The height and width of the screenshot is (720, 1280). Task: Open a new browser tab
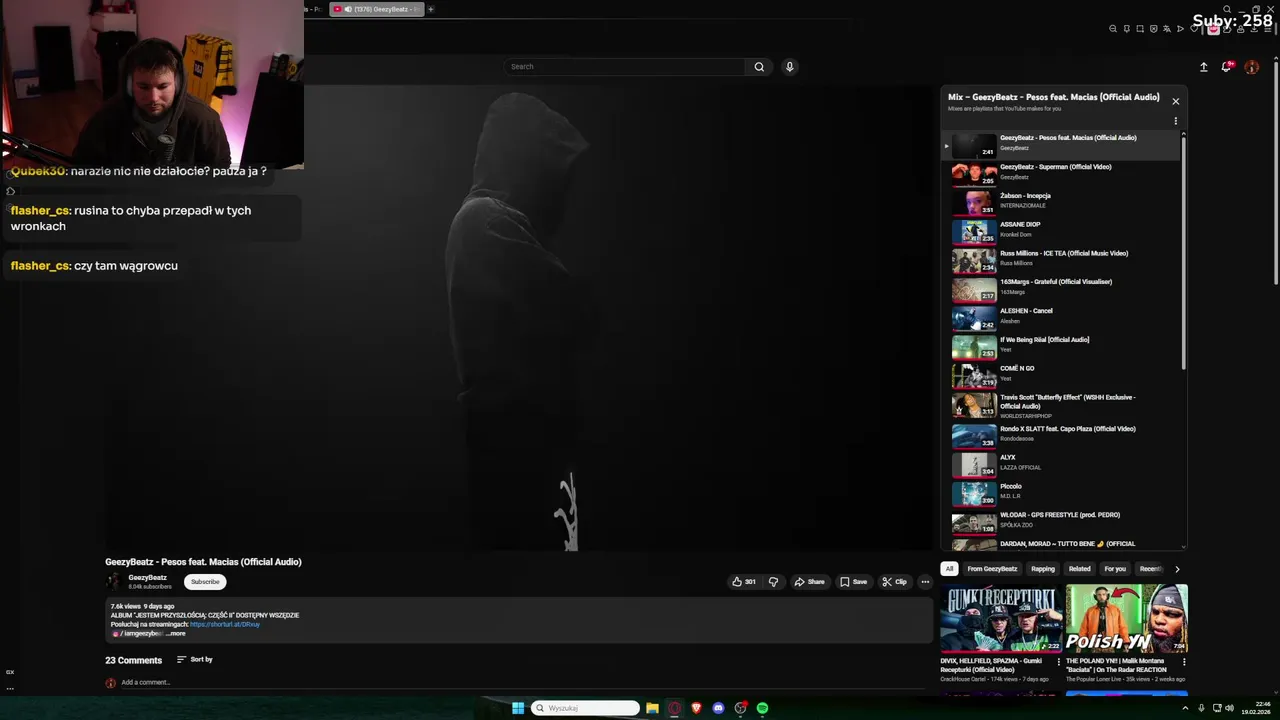pyautogui.click(x=431, y=9)
